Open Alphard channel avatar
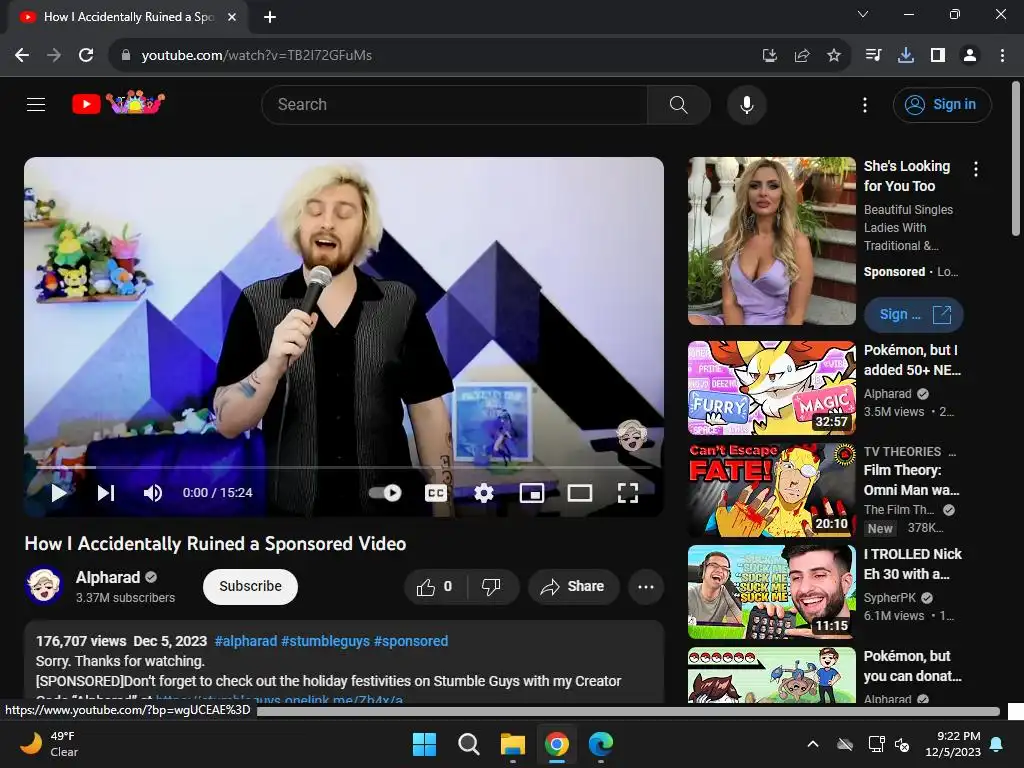 (x=44, y=585)
